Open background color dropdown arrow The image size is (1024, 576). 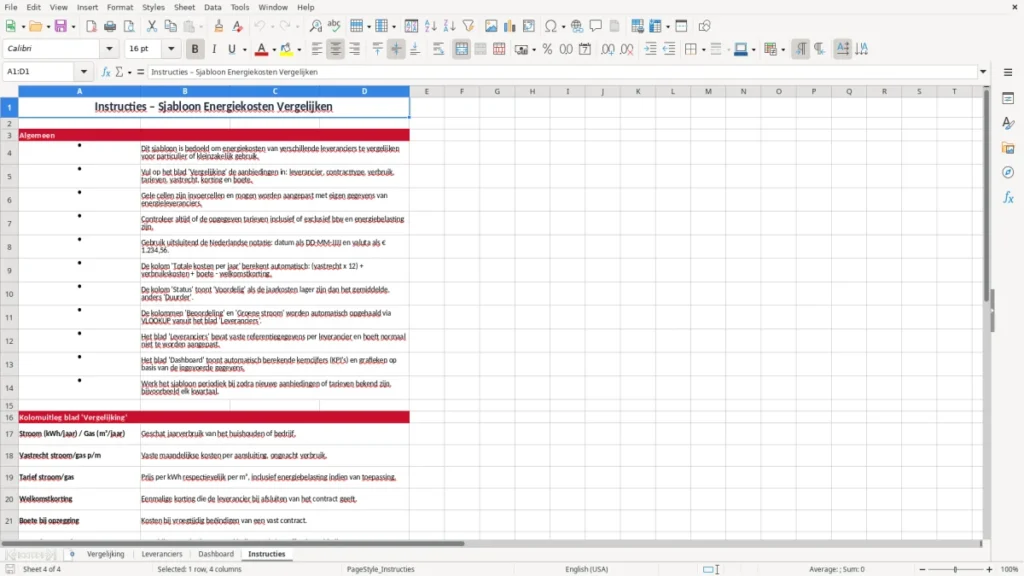(x=299, y=50)
